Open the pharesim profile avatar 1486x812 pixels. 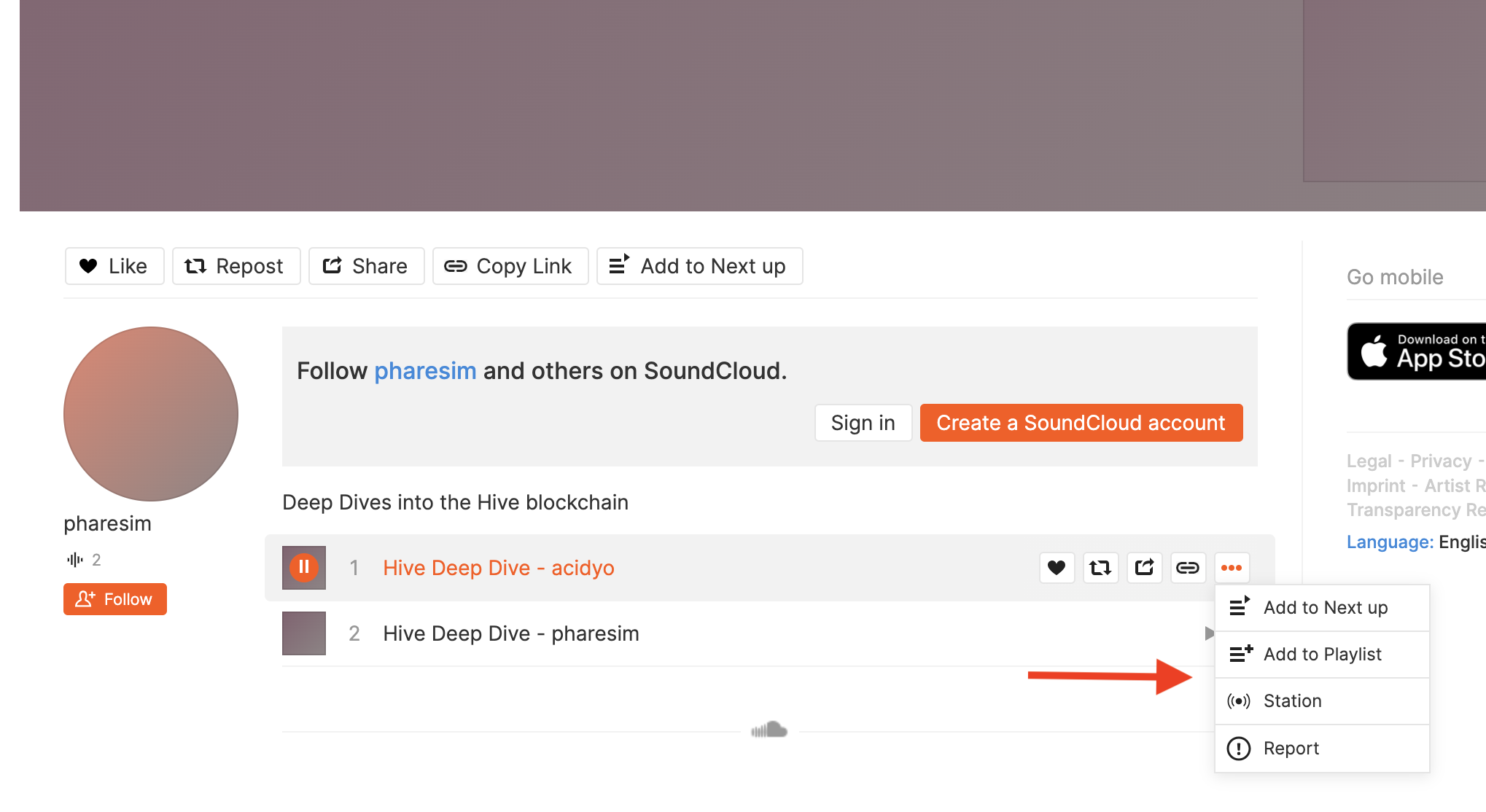(x=151, y=414)
